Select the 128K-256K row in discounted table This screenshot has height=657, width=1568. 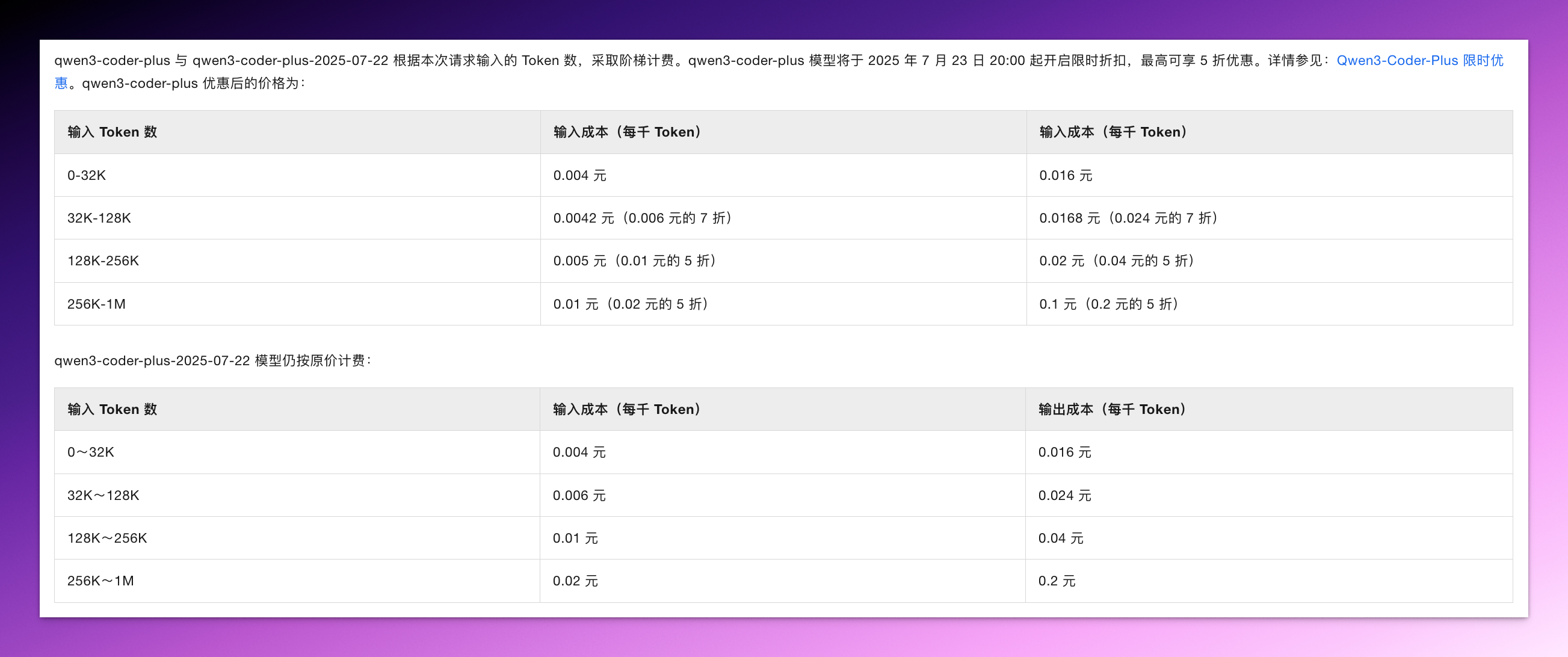pos(103,261)
